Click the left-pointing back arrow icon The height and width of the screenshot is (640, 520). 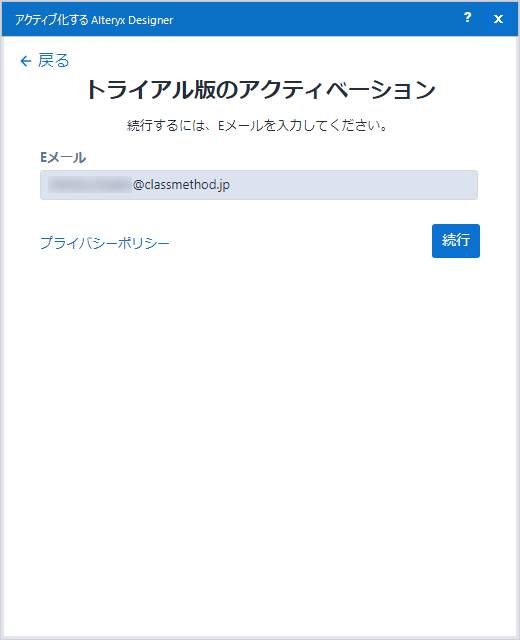(x=26, y=61)
